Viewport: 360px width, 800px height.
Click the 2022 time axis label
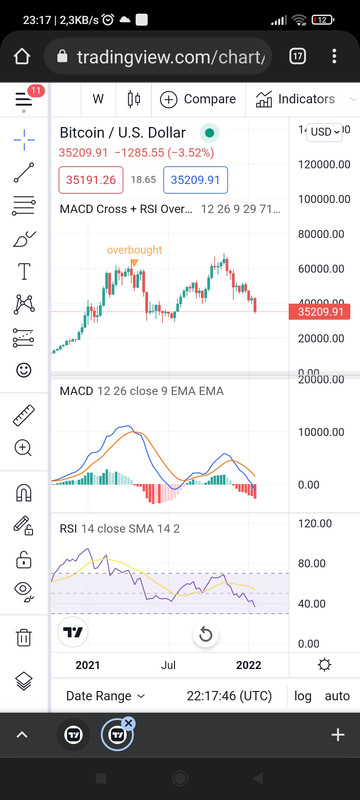[248, 665]
